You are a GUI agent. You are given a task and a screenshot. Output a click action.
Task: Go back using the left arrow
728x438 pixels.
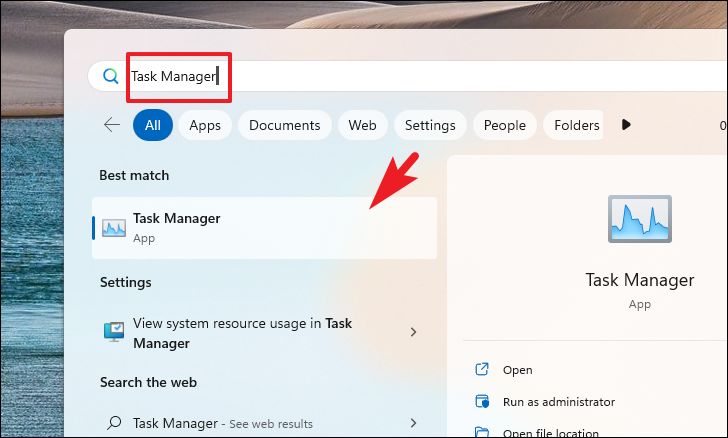111,124
